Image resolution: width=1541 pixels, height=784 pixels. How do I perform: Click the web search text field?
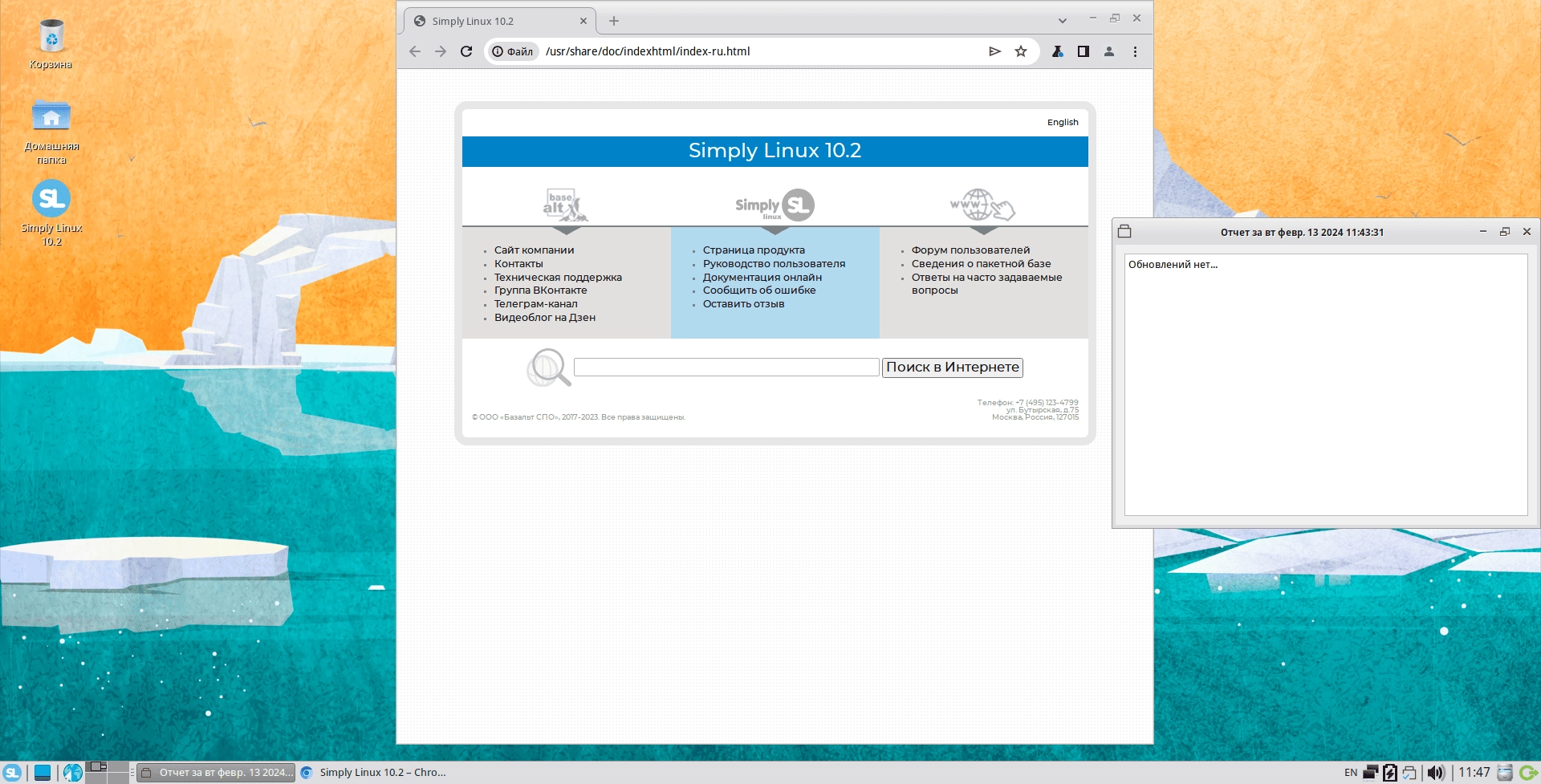pos(726,368)
